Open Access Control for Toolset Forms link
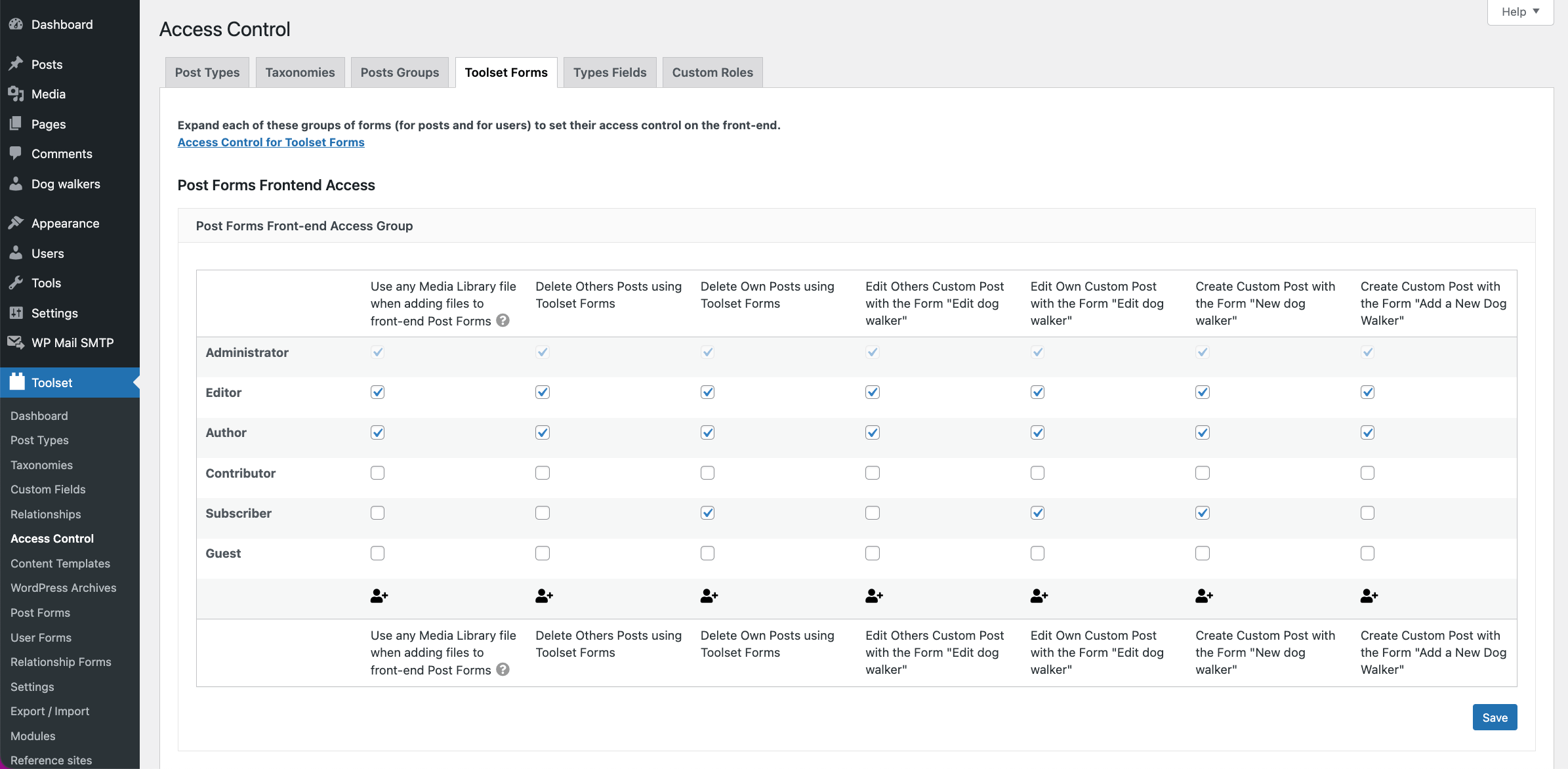Screen dimensions: 1568x769 click(x=271, y=142)
